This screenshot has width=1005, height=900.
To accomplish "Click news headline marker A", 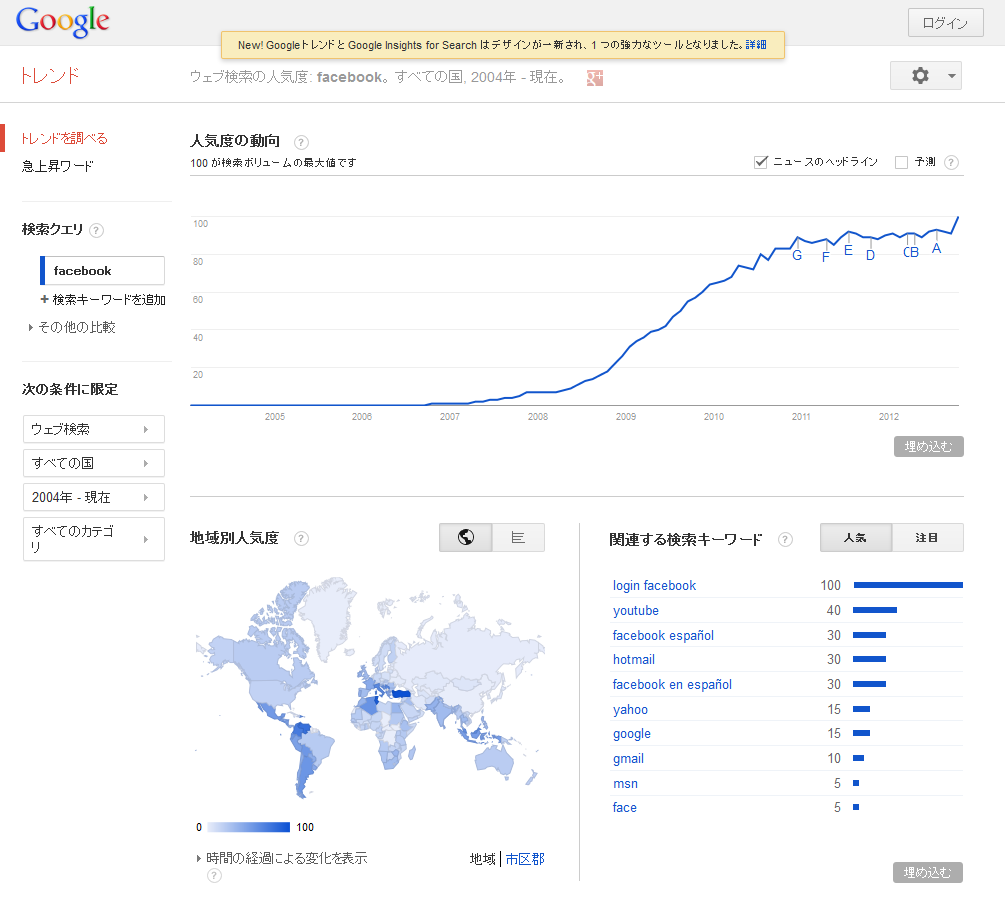I will 936,249.
